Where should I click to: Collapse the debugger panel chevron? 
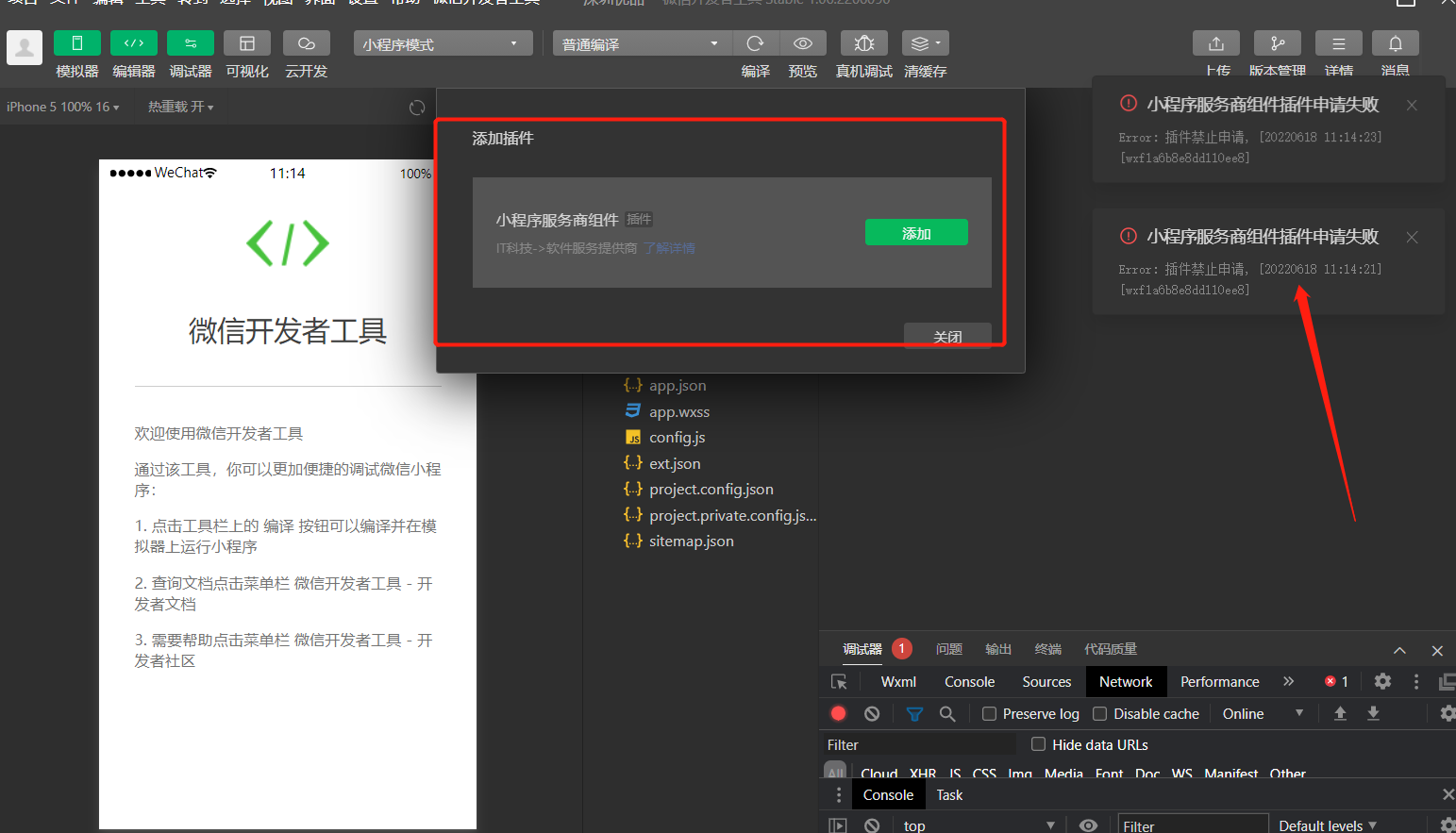(1400, 650)
